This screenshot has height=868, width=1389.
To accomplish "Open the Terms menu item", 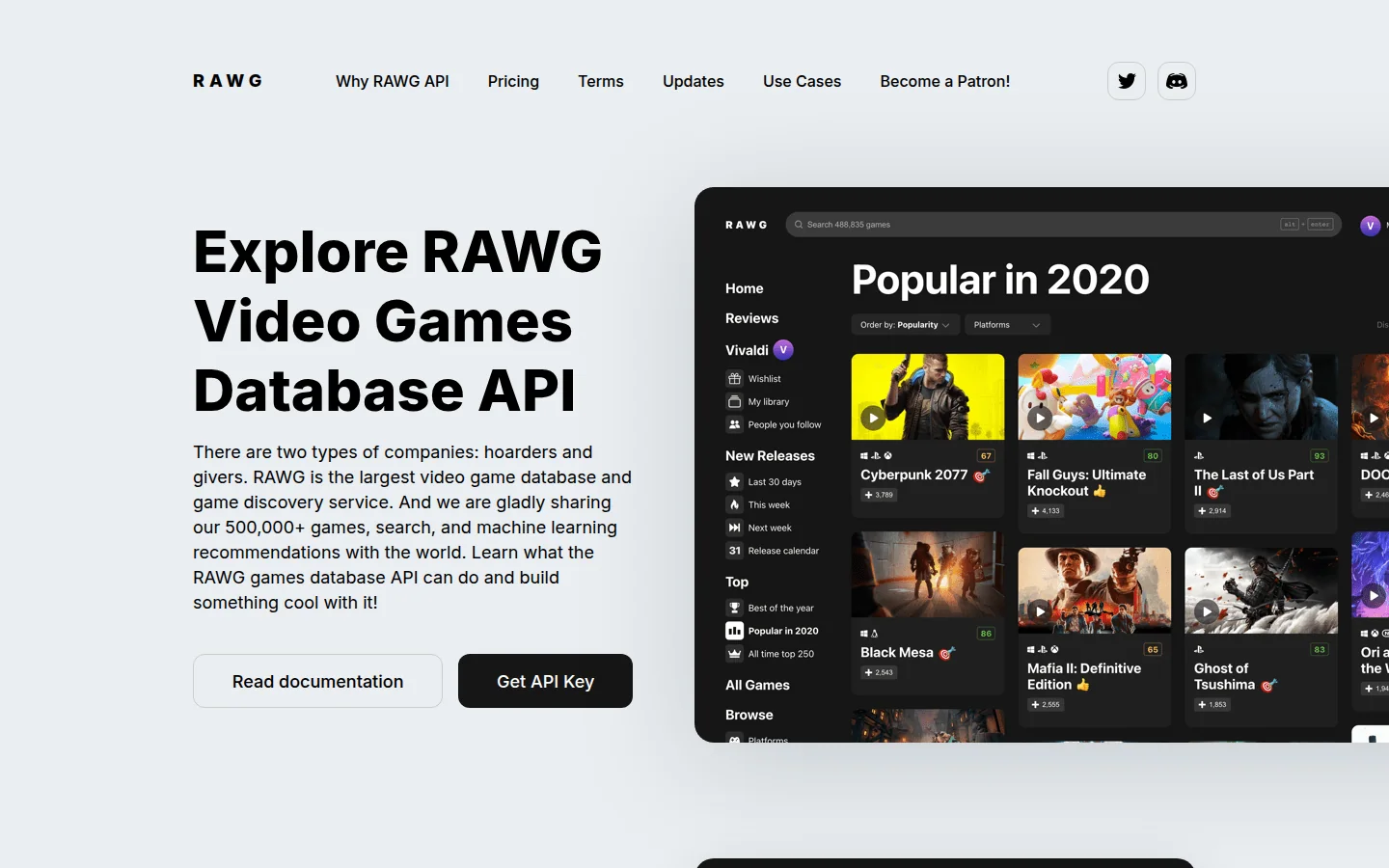I will point(601,81).
